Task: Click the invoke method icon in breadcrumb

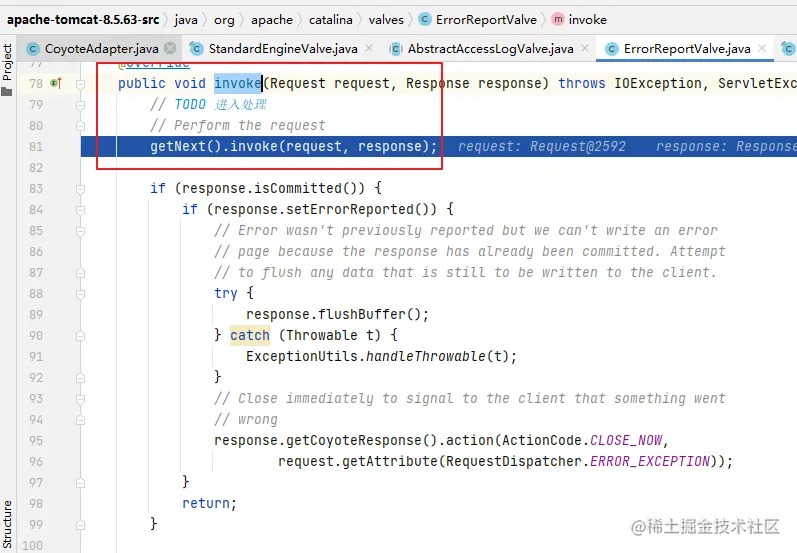Action: 558,19
